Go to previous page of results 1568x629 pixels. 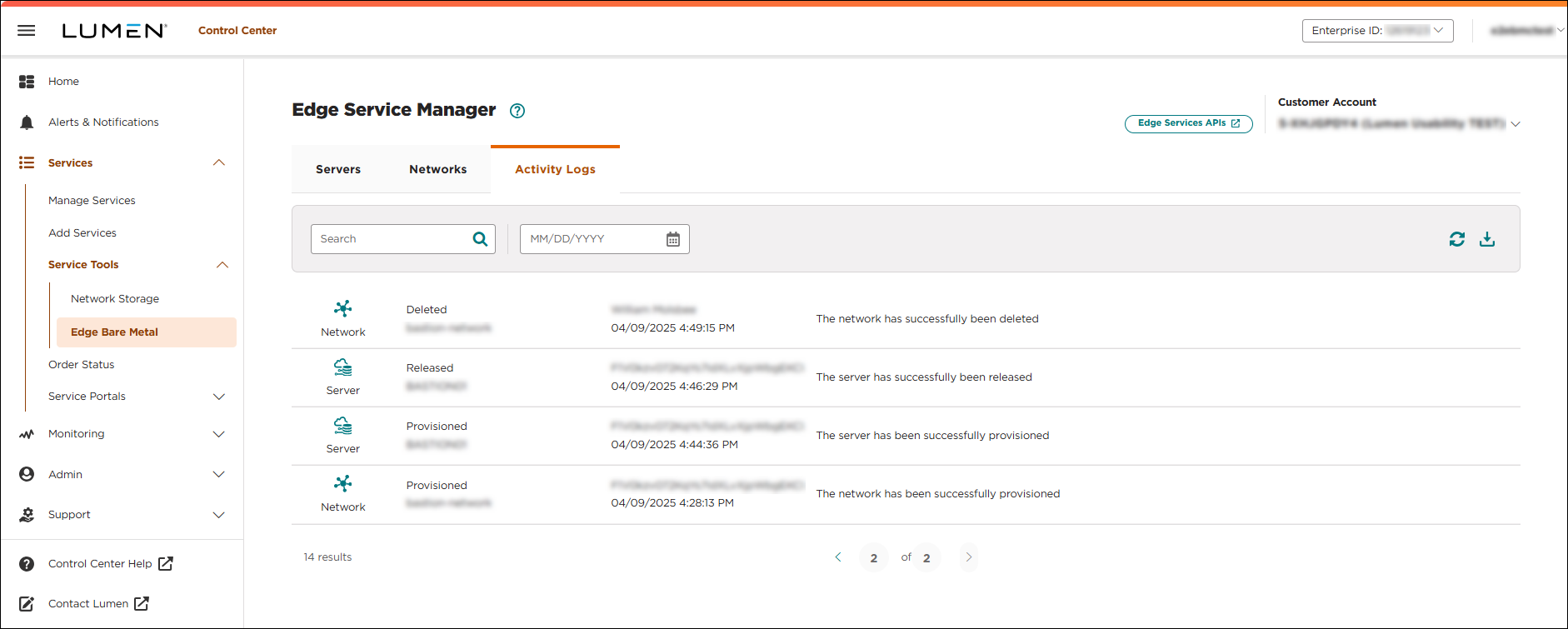pos(838,557)
